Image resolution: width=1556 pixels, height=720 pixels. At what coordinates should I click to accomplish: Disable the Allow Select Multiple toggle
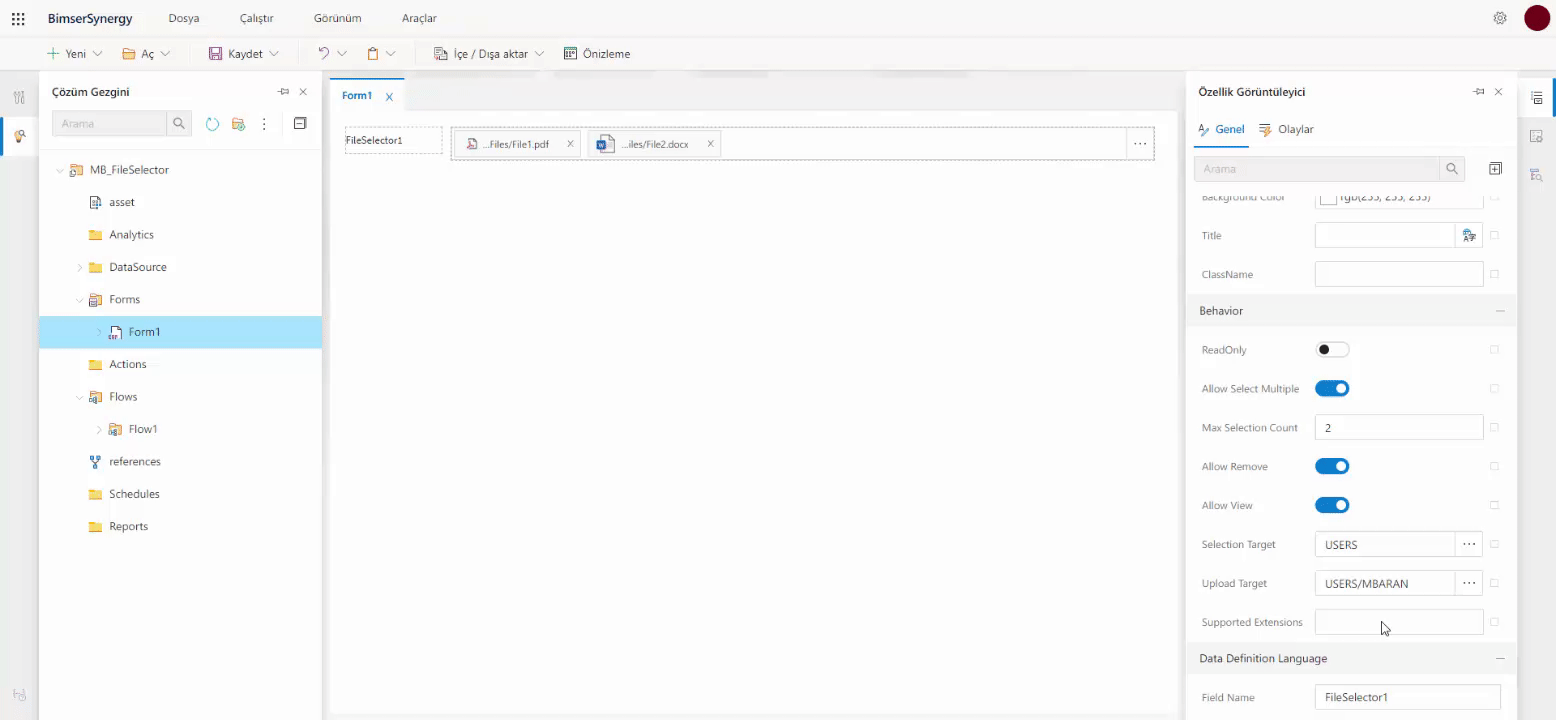1332,388
